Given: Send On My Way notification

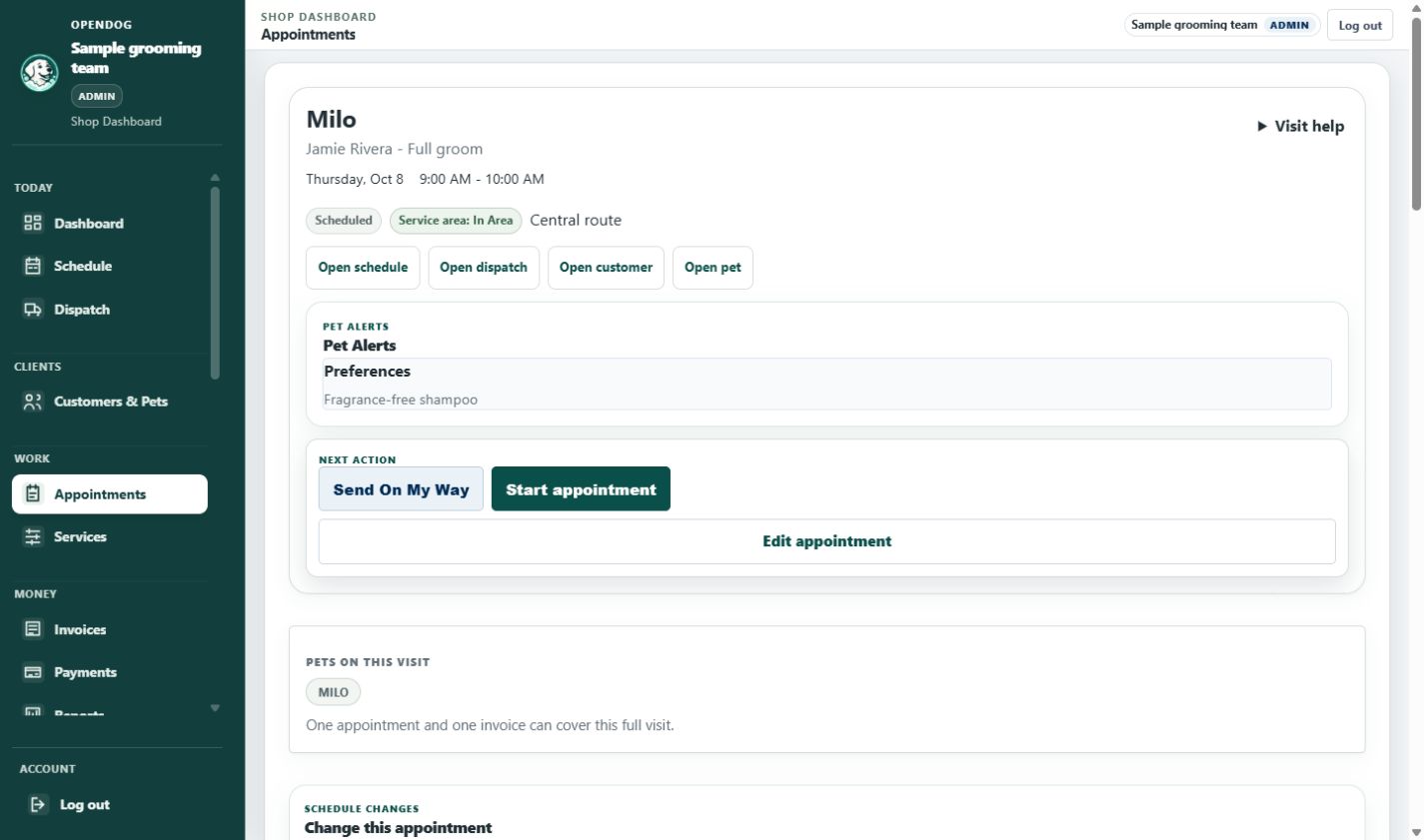Looking at the screenshot, I should [401, 489].
